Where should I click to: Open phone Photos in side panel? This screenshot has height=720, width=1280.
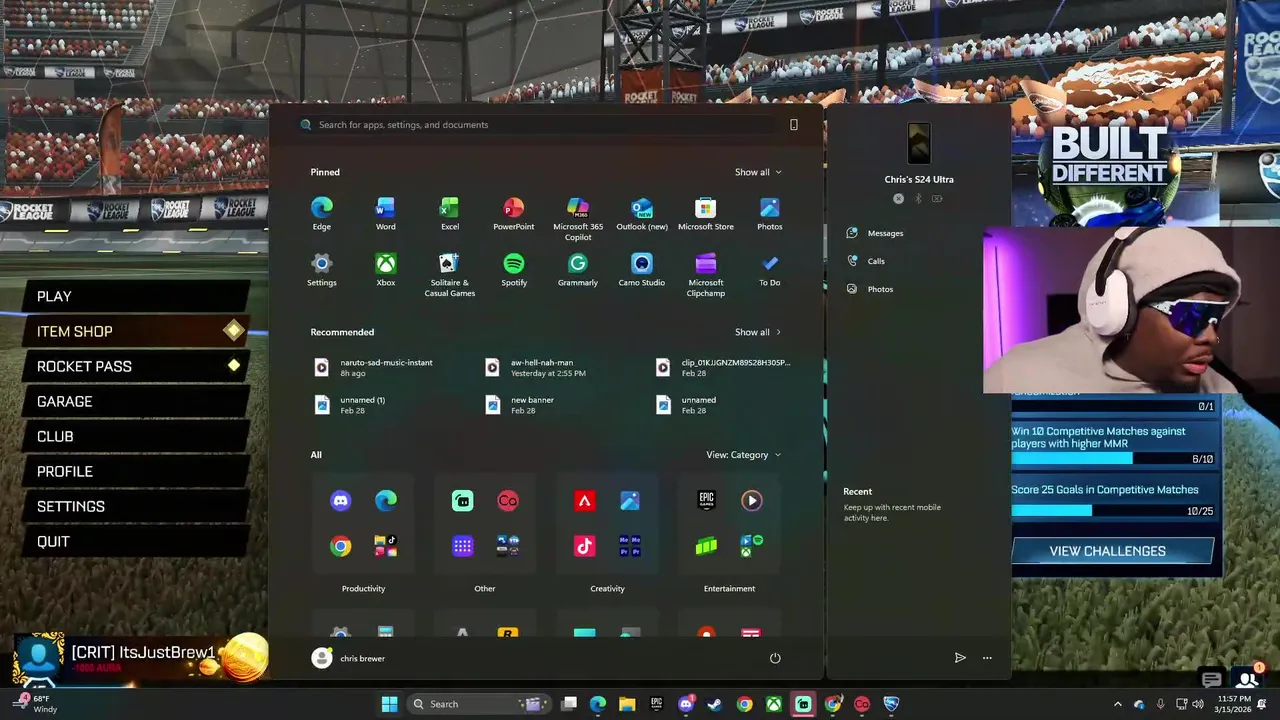point(870,289)
